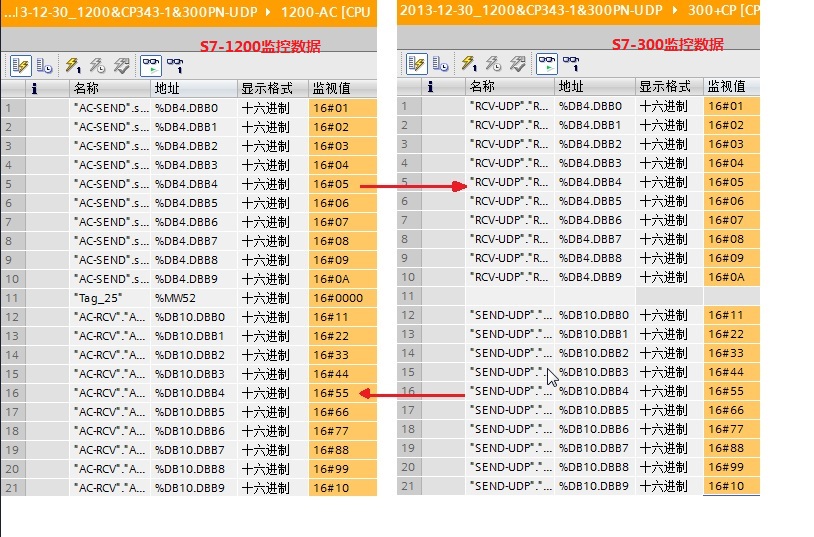This screenshot has width=814, height=537.
Task: Click enable peripheral outputs icon in S7-1200 toolbar
Action: coord(121,66)
